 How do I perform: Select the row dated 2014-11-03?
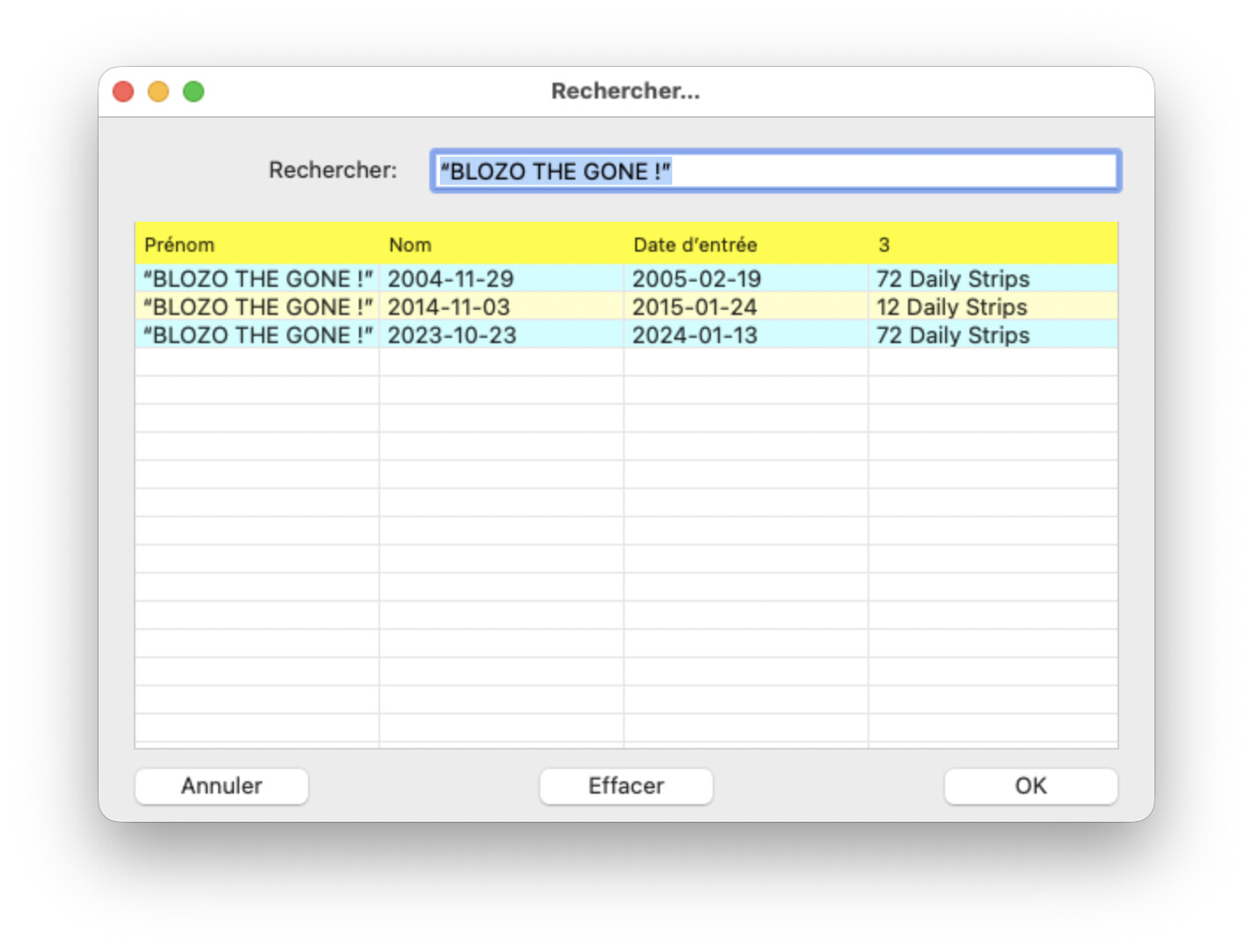(449, 307)
